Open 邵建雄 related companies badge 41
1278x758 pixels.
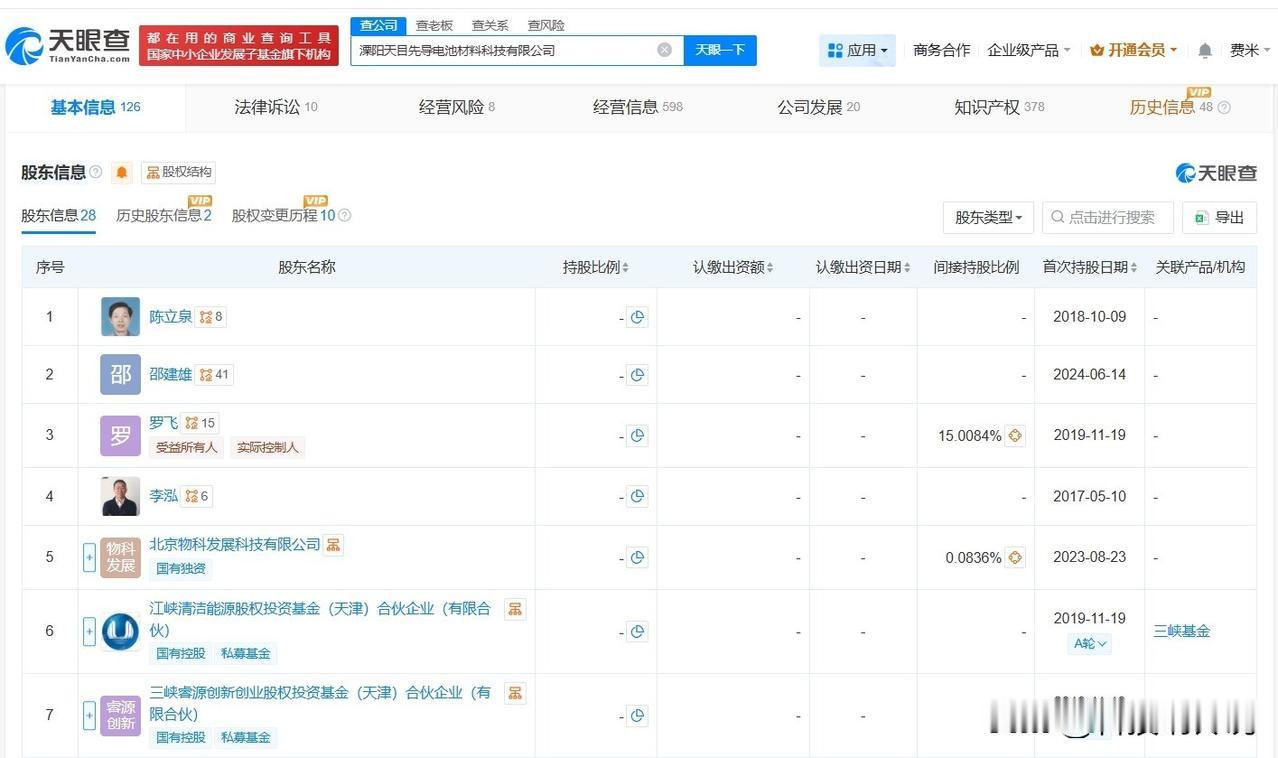click(x=214, y=375)
